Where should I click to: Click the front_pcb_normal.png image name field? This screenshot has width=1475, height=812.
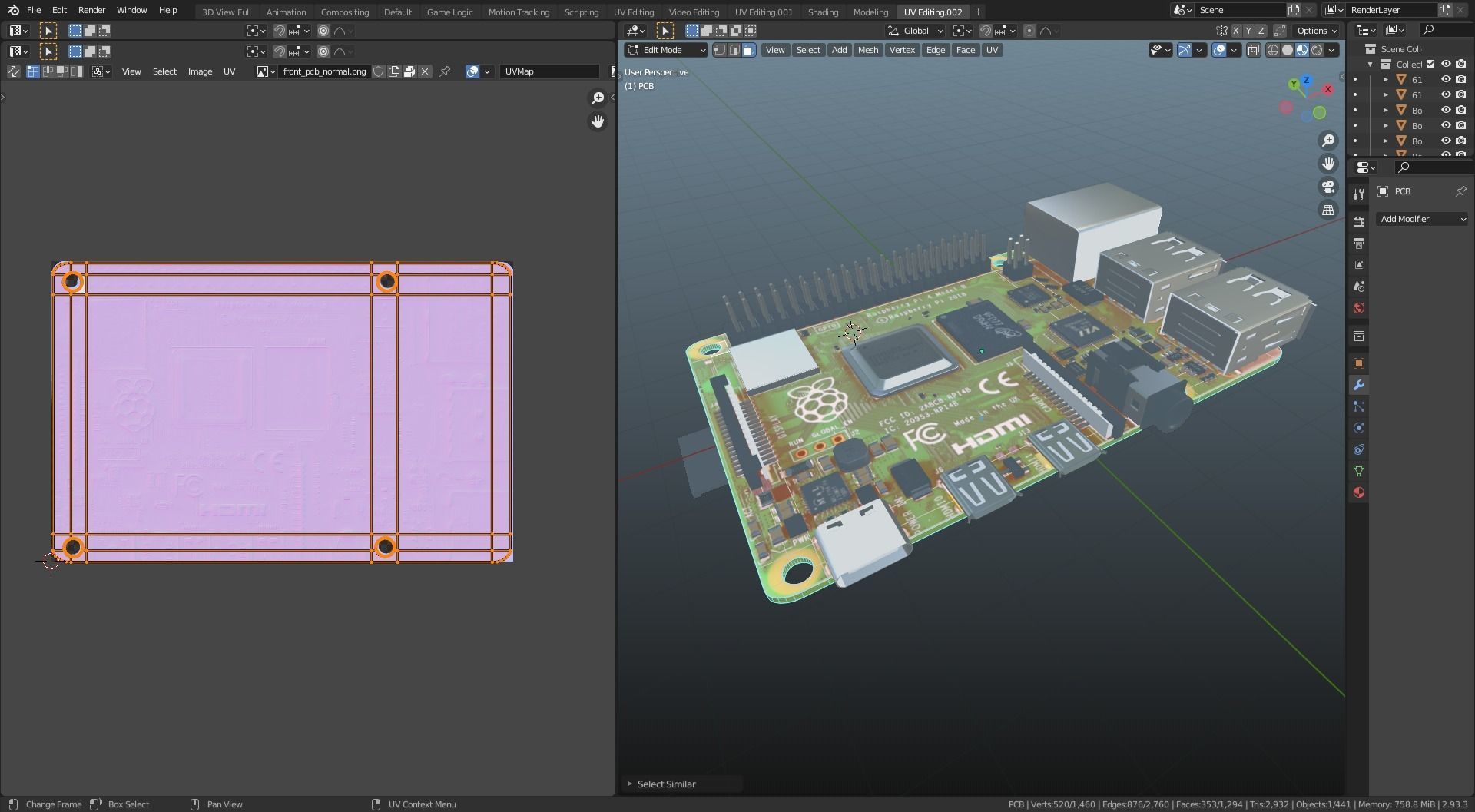click(x=324, y=71)
